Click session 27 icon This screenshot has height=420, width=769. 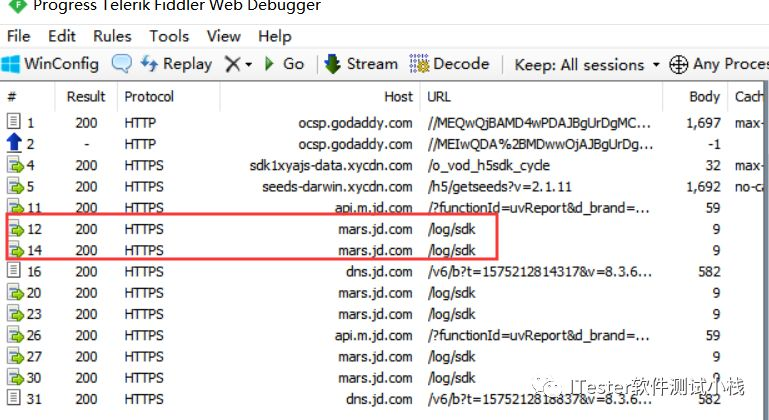15,357
